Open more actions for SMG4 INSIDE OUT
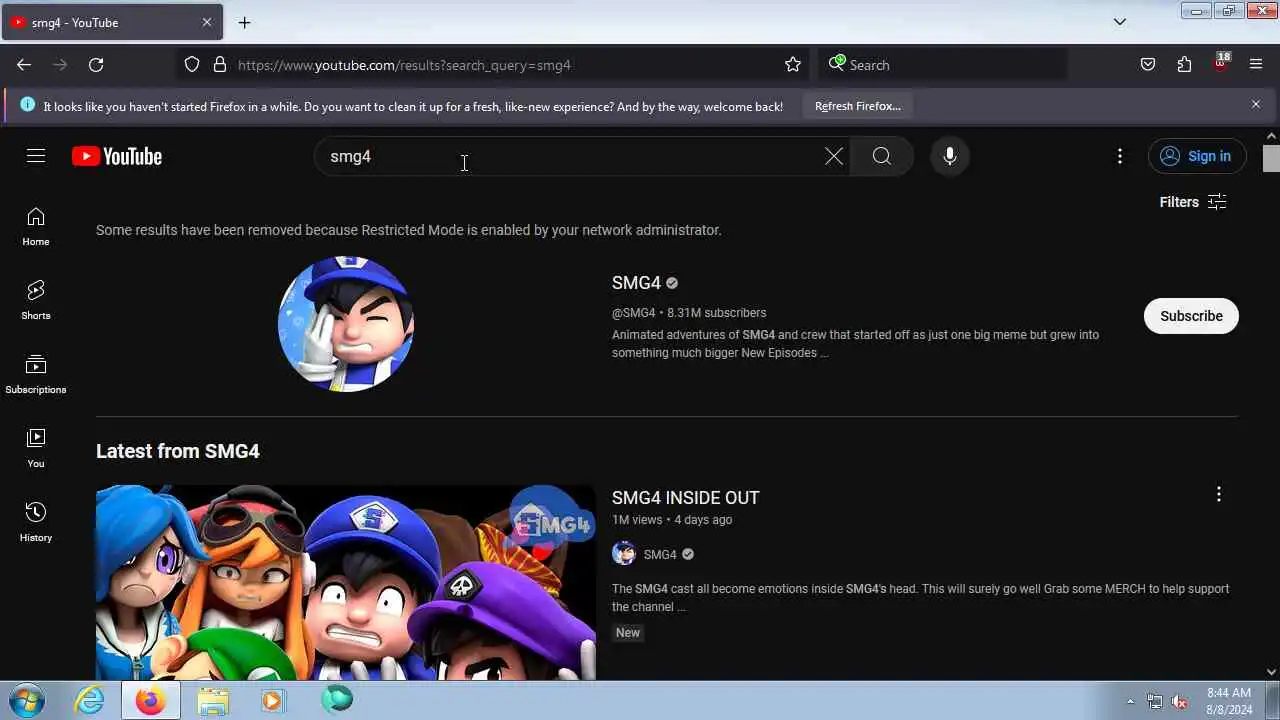This screenshot has width=1280, height=720. pyautogui.click(x=1218, y=494)
